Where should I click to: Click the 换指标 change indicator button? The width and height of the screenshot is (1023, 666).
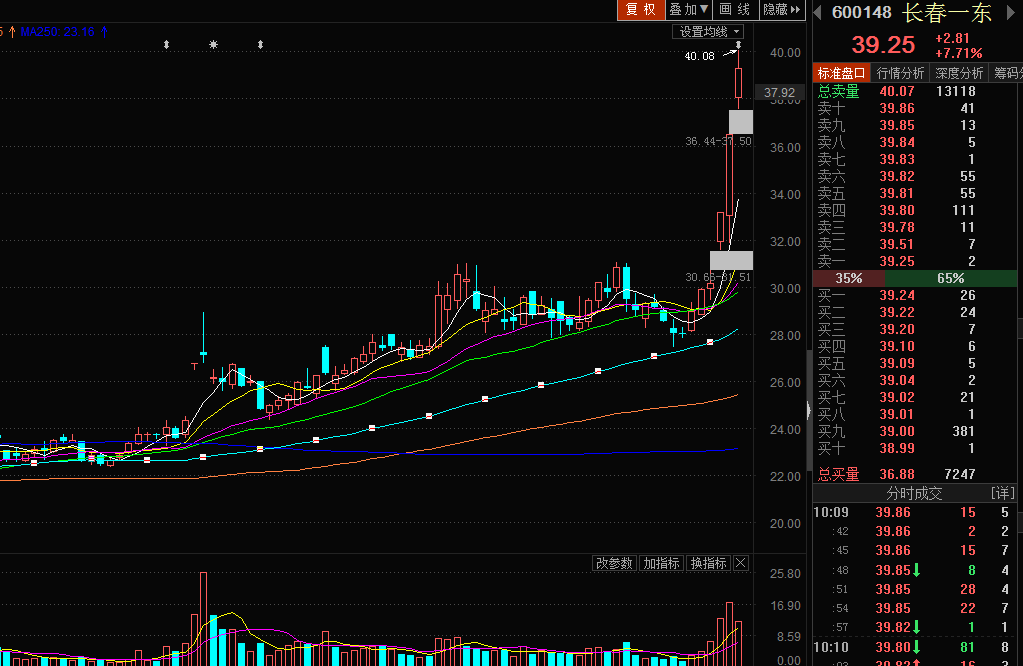point(708,563)
